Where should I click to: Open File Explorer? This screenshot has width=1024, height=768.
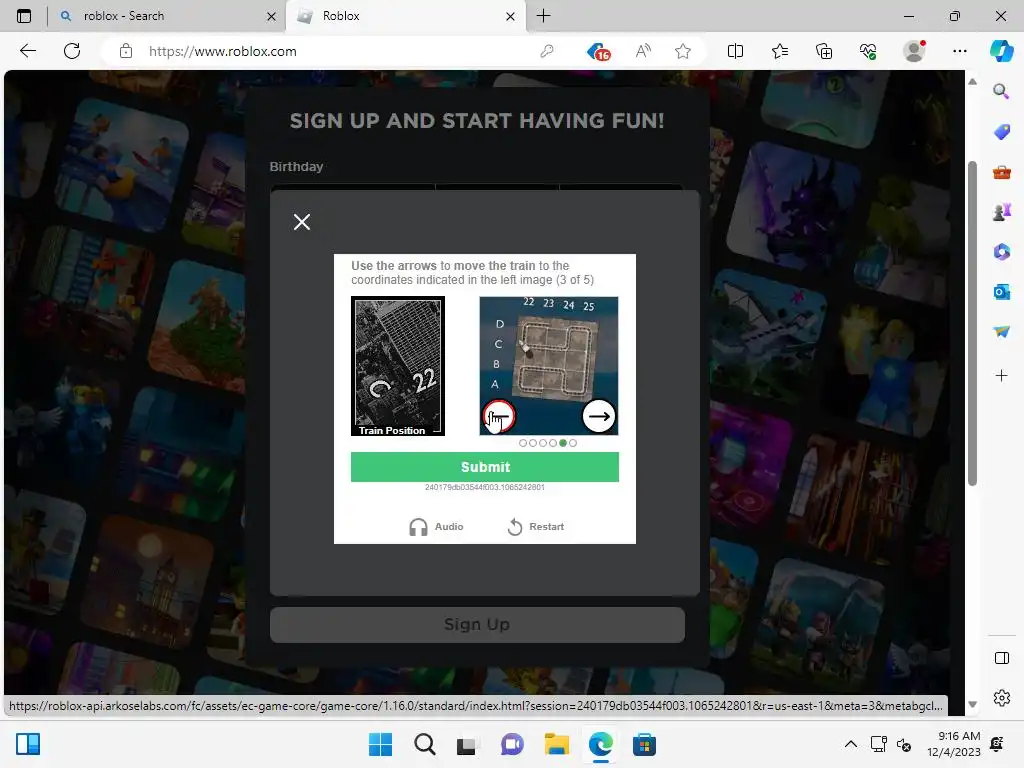(556, 744)
